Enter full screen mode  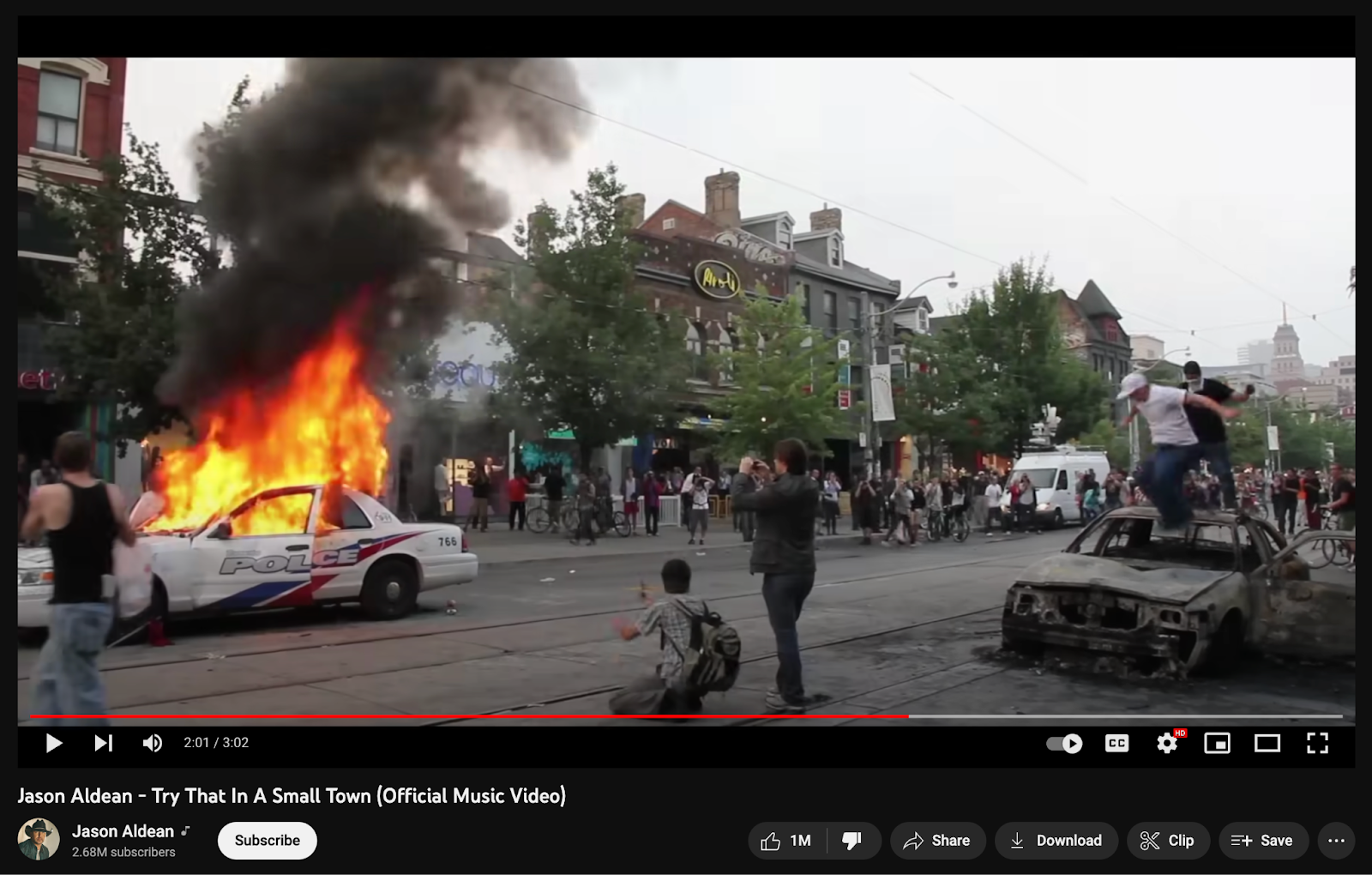coord(1317,743)
